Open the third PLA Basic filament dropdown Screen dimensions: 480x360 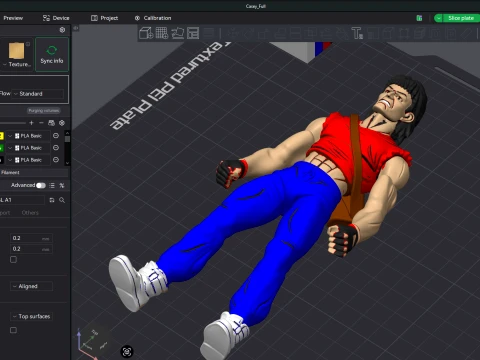pos(28,160)
